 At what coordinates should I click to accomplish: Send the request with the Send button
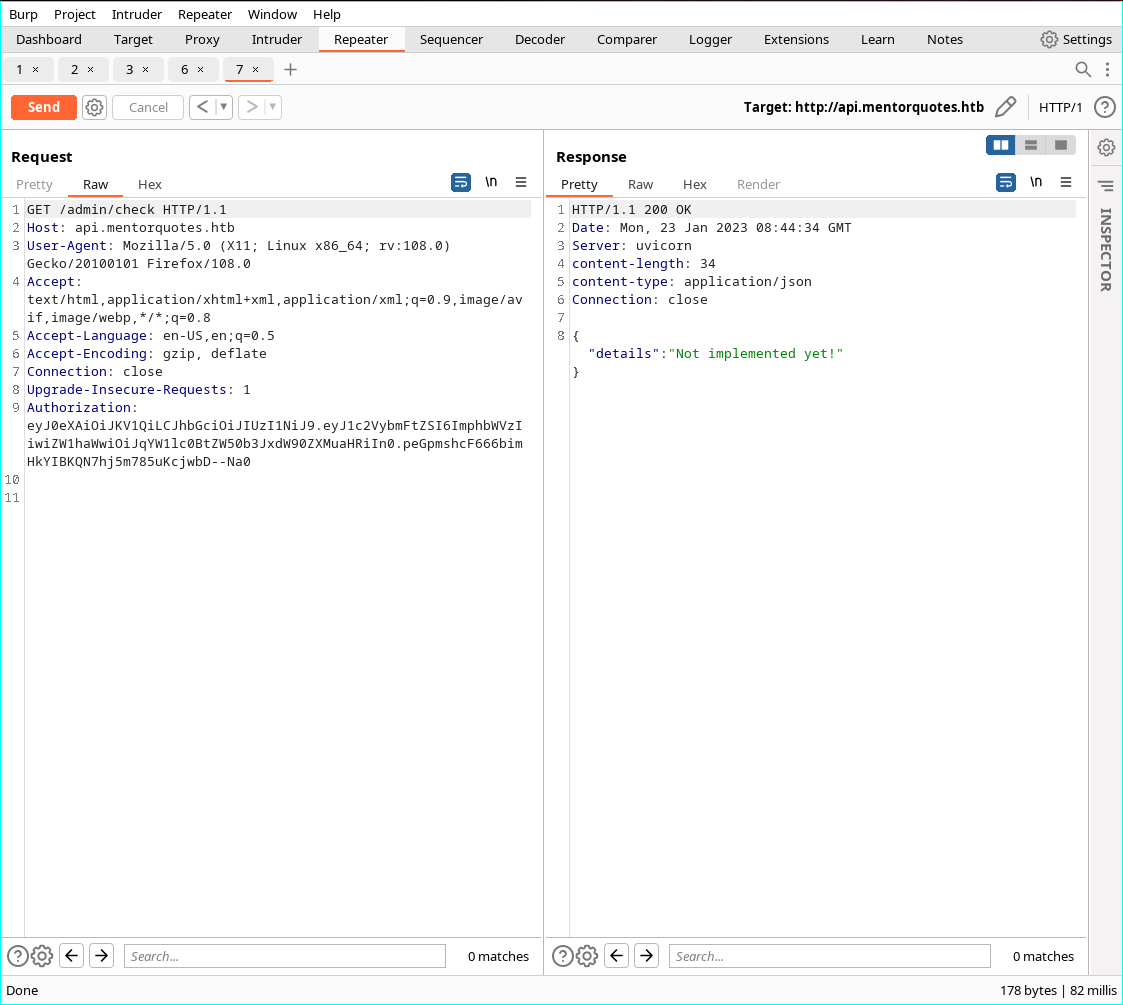[x=44, y=107]
